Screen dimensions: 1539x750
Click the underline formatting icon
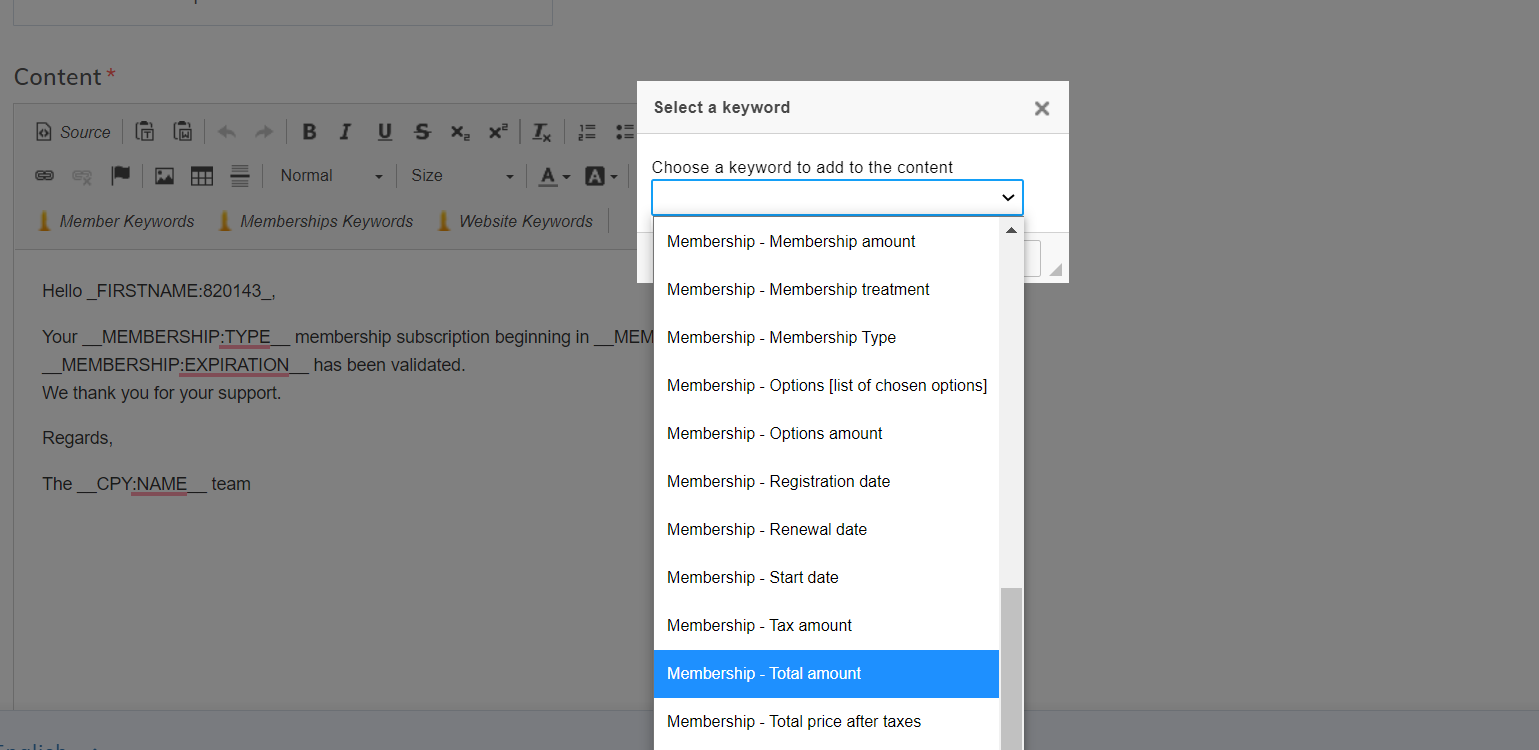click(384, 132)
